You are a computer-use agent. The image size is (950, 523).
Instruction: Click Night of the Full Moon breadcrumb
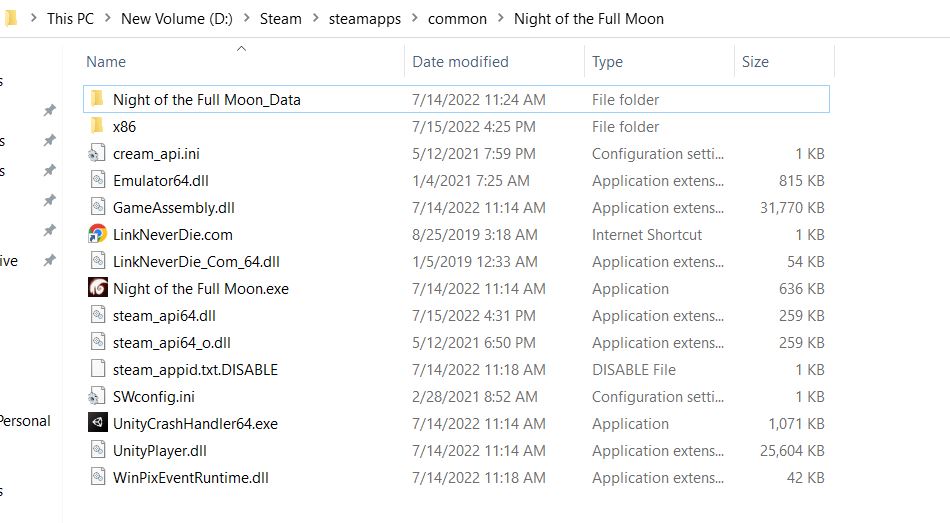tap(589, 19)
